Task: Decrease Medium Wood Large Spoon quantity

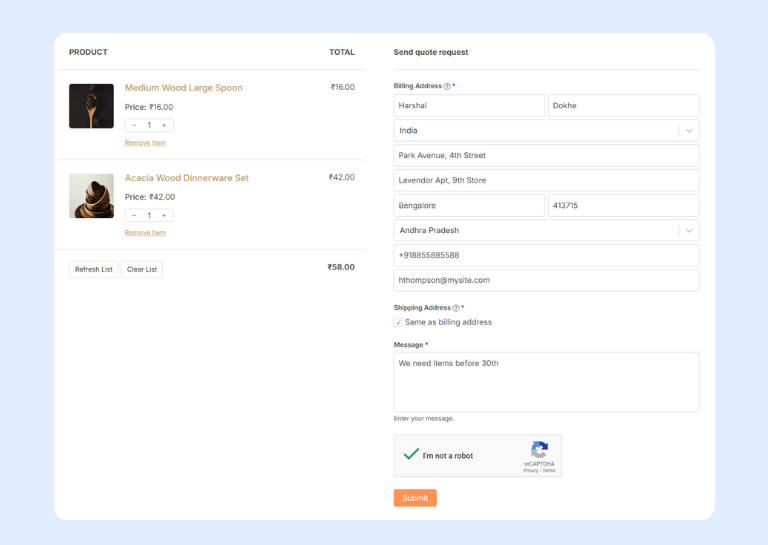Action: click(x=134, y=125)
